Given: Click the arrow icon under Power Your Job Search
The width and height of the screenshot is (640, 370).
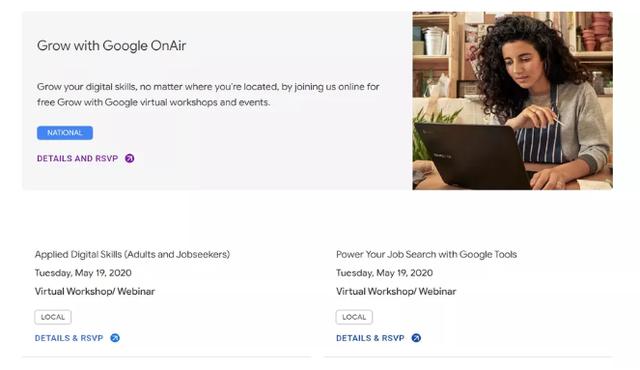Looking at the screenshot, I should 416,338.
